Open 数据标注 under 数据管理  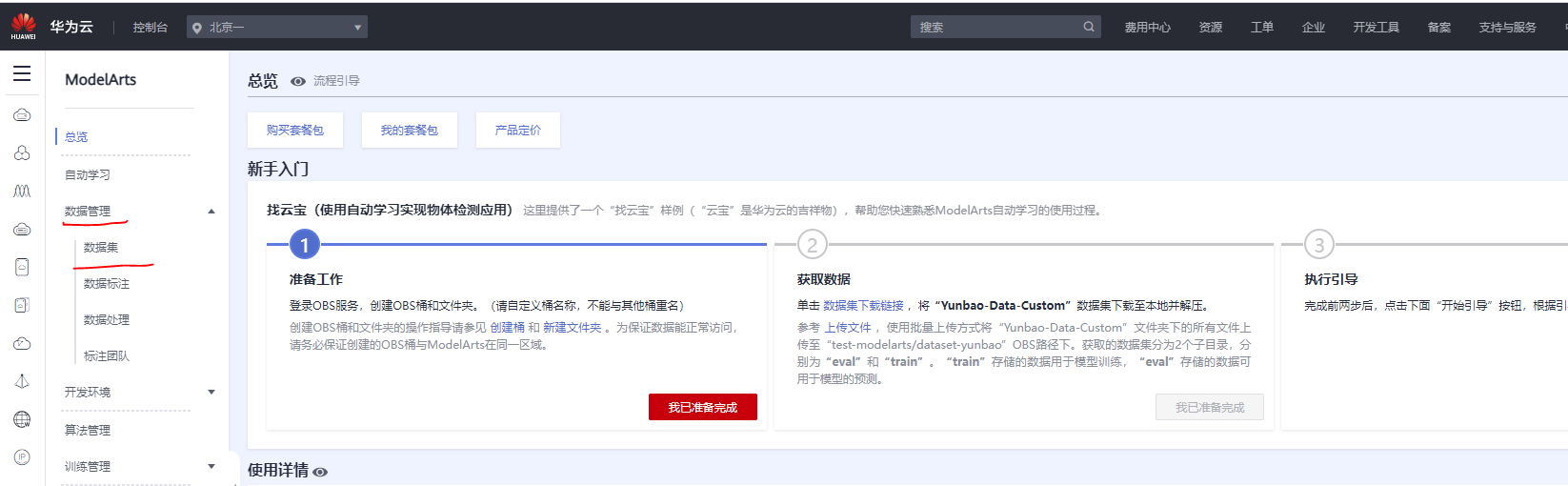point(107,284)
